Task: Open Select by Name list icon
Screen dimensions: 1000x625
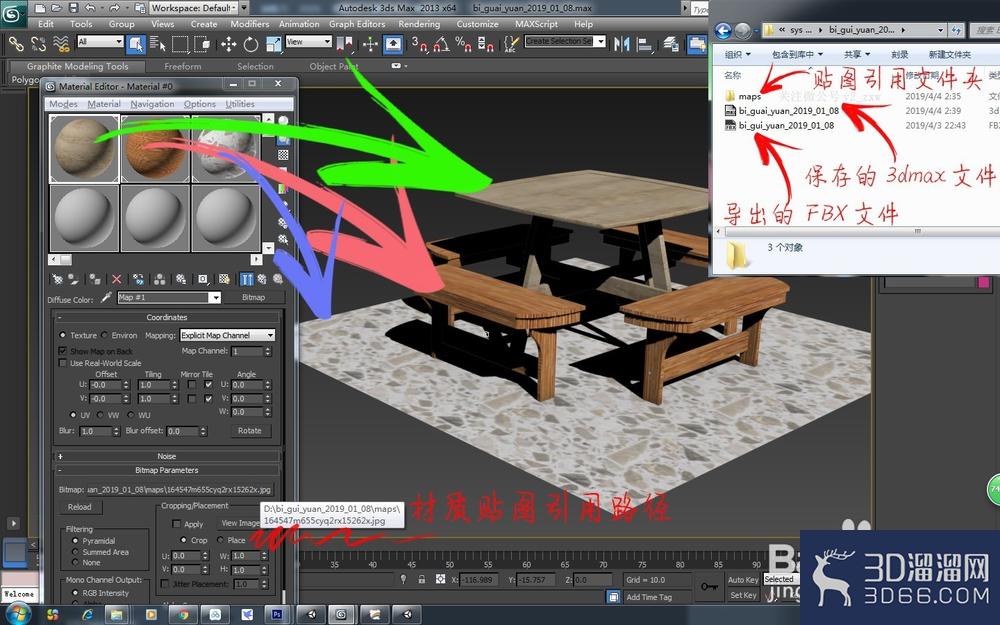Action: [158, 43]
